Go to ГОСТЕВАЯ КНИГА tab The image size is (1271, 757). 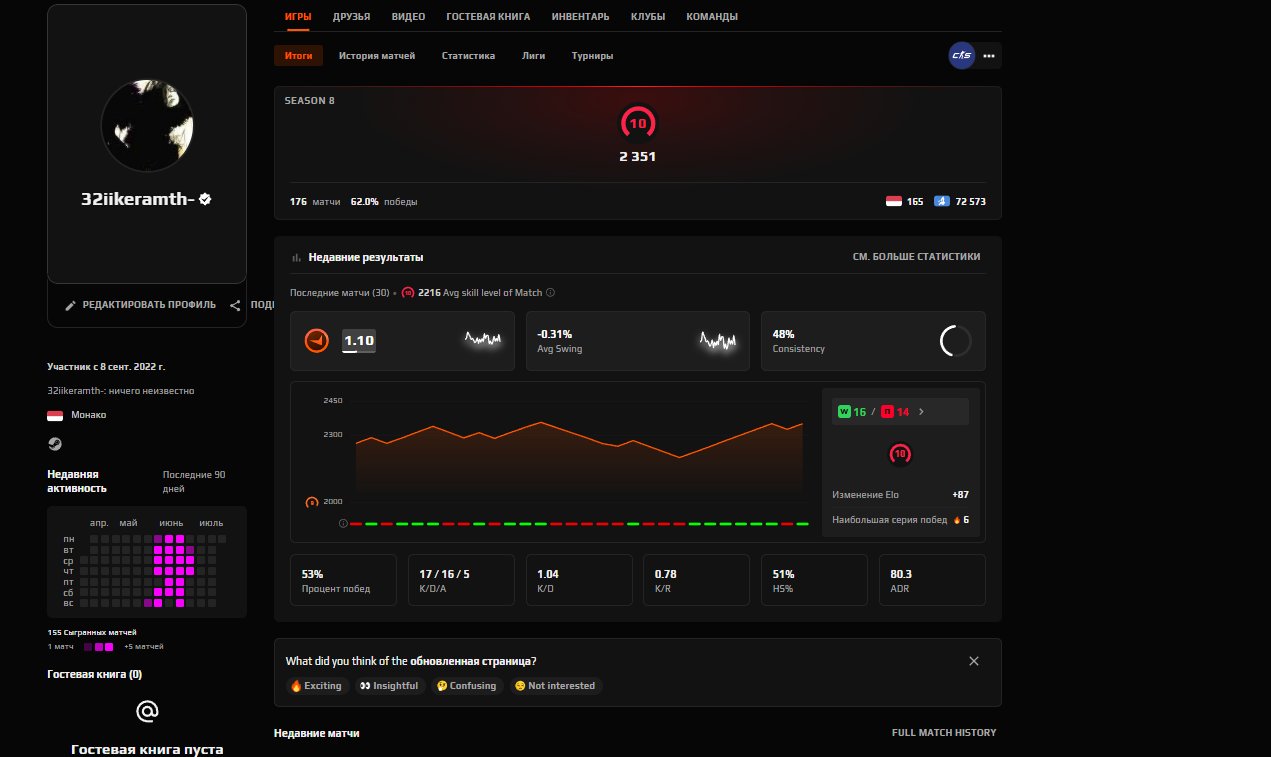point(488,16)
